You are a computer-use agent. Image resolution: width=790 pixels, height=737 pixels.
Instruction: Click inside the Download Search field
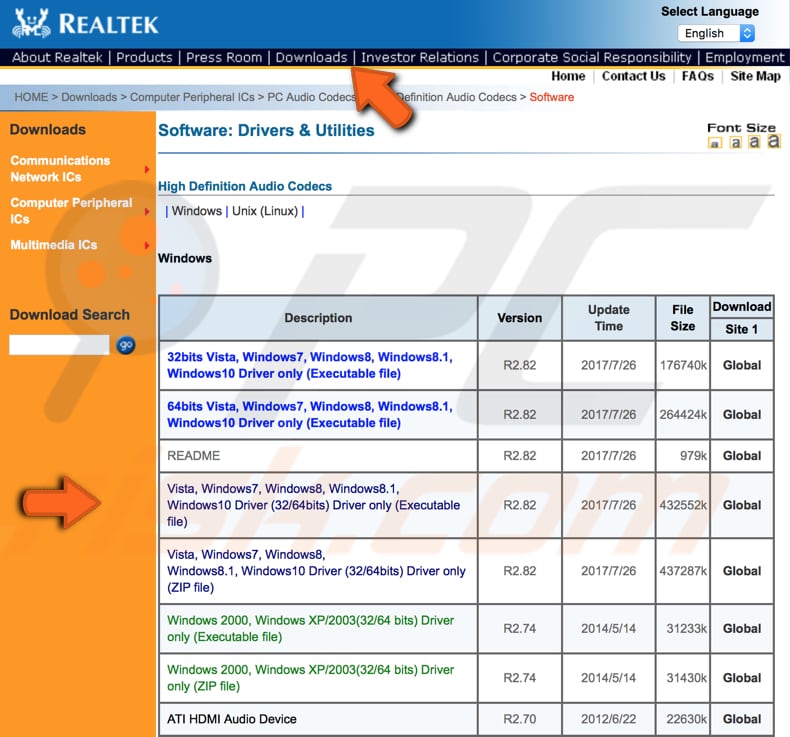(59, 345)
